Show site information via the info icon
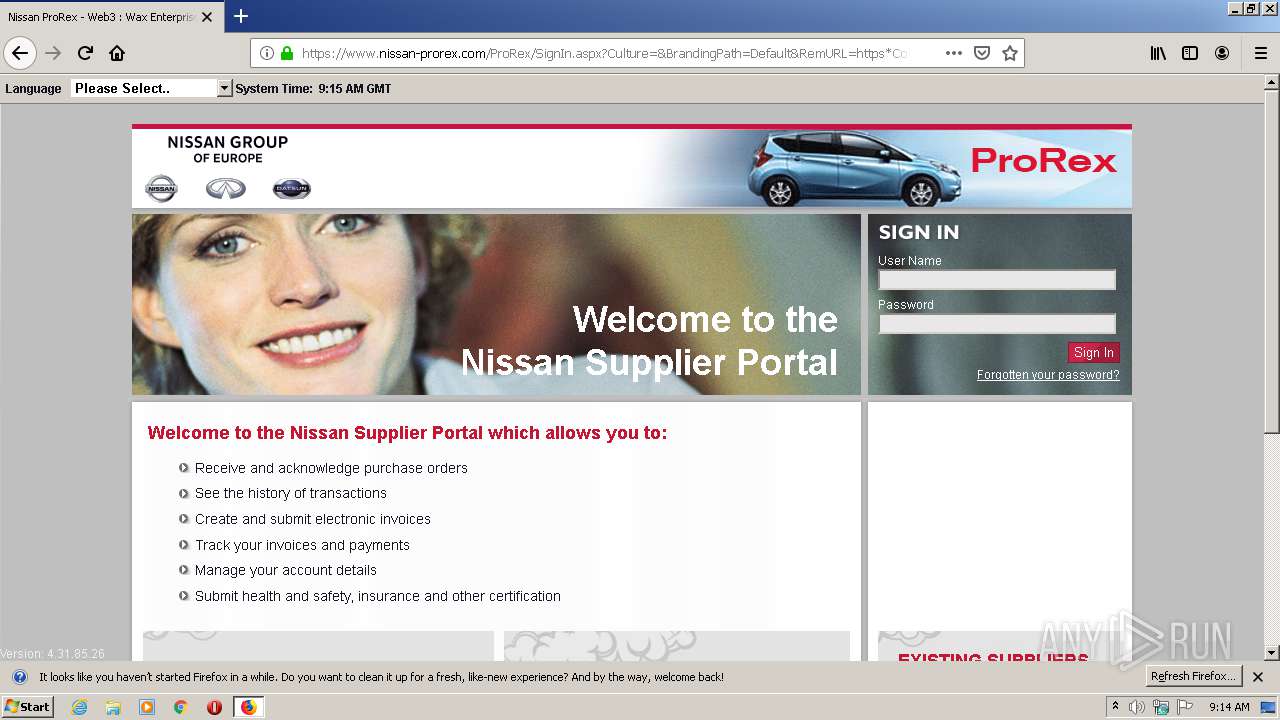The image size is (1280, 720). tap(267, 53)
